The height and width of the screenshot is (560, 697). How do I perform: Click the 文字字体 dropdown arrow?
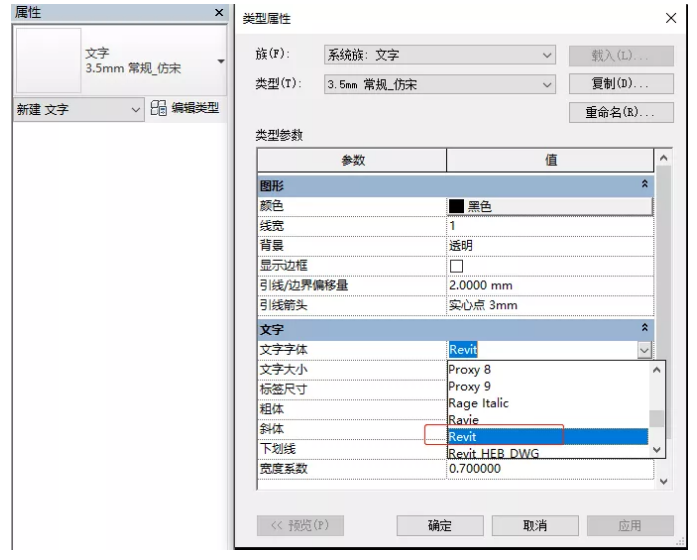click(645, 350)
